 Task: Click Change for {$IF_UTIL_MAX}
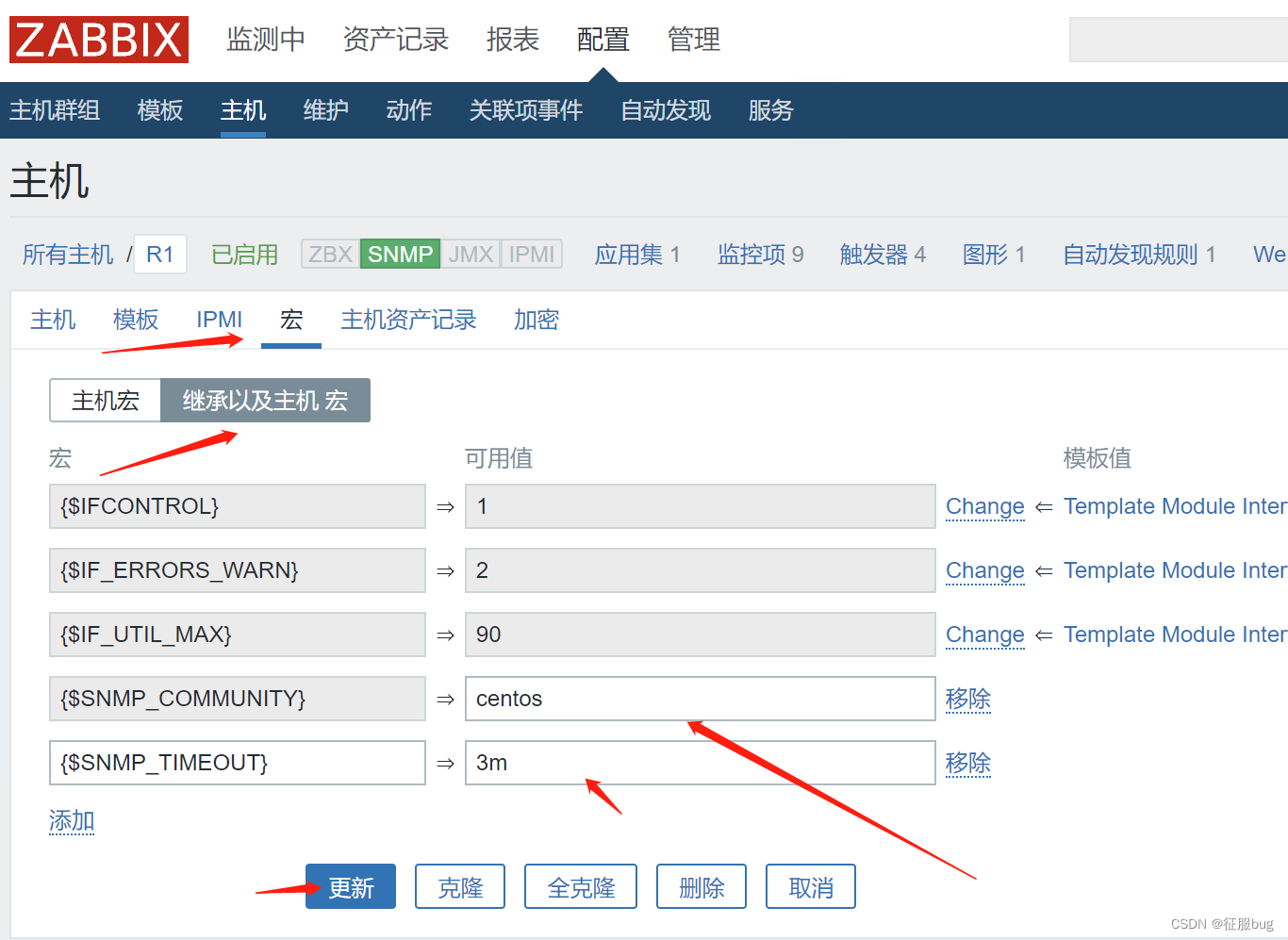[x=985, y=635]
